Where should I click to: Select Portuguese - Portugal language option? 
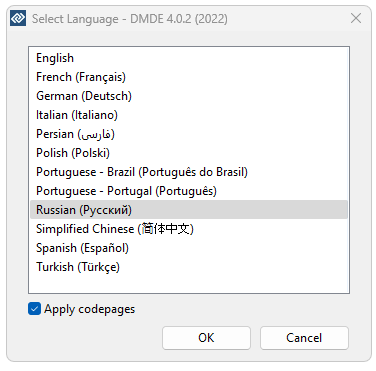tap(189, 191)
